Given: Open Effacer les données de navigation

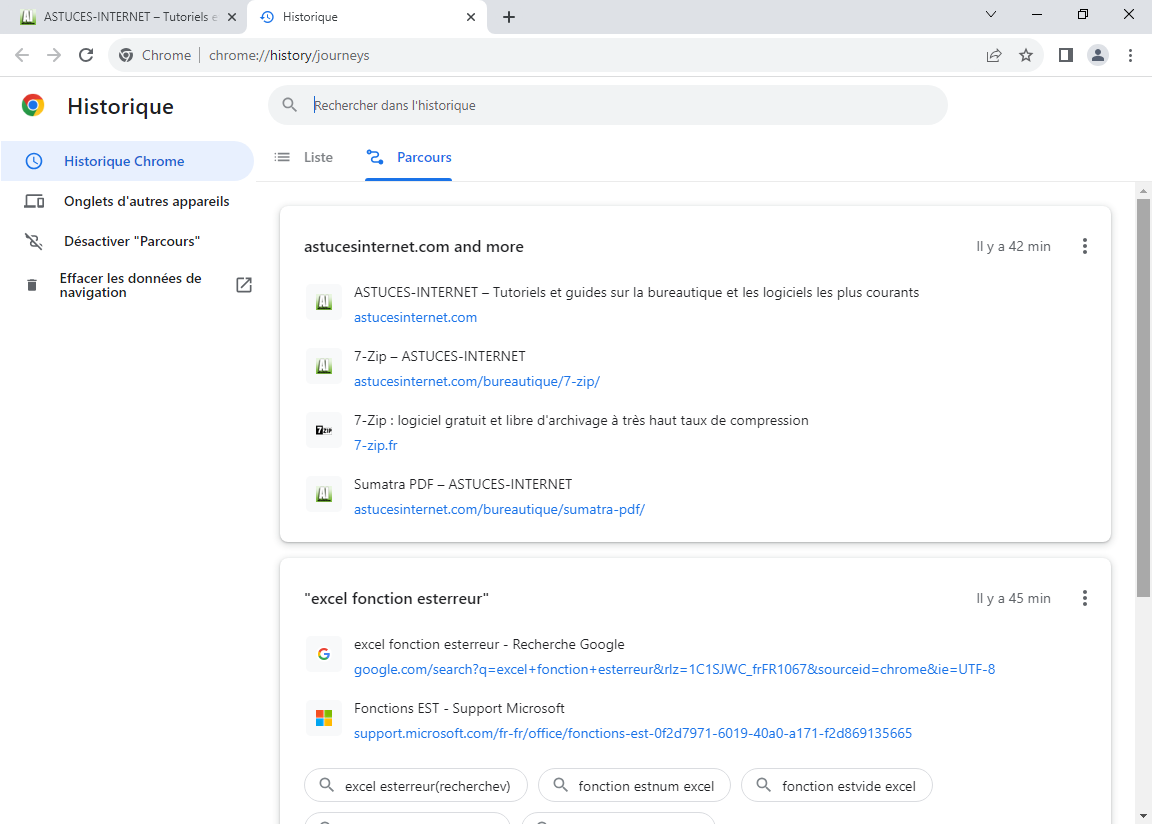Looking at the screenshot, I should [127, 285].
